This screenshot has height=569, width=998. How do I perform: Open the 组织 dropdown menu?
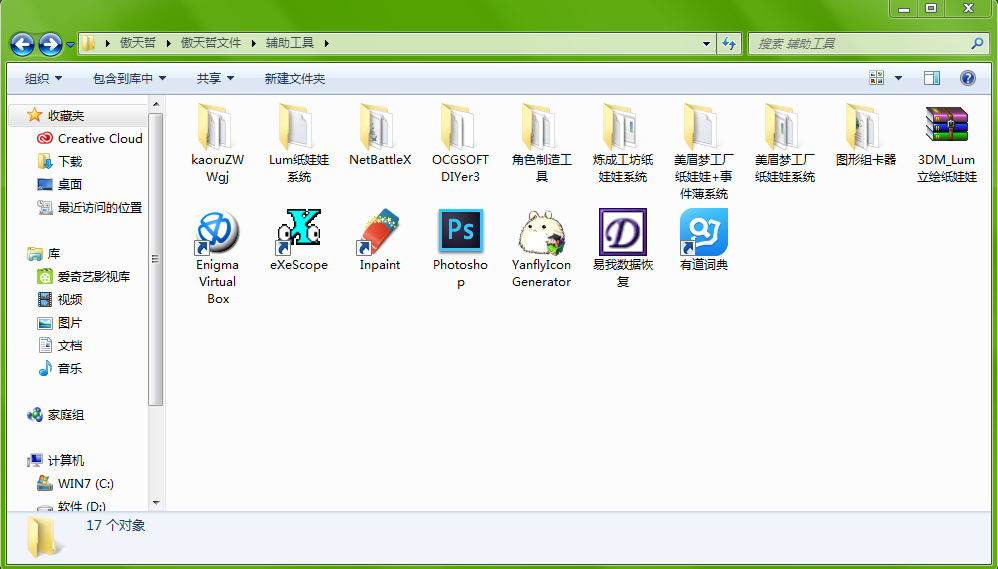43,78
